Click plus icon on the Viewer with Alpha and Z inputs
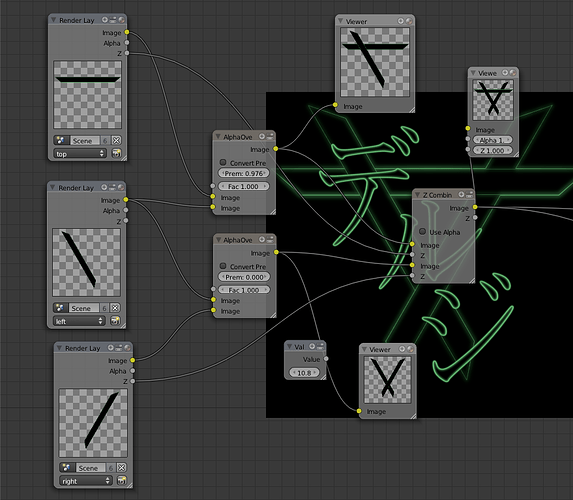This screenshot has height=500, width=573. pos(505,72)
